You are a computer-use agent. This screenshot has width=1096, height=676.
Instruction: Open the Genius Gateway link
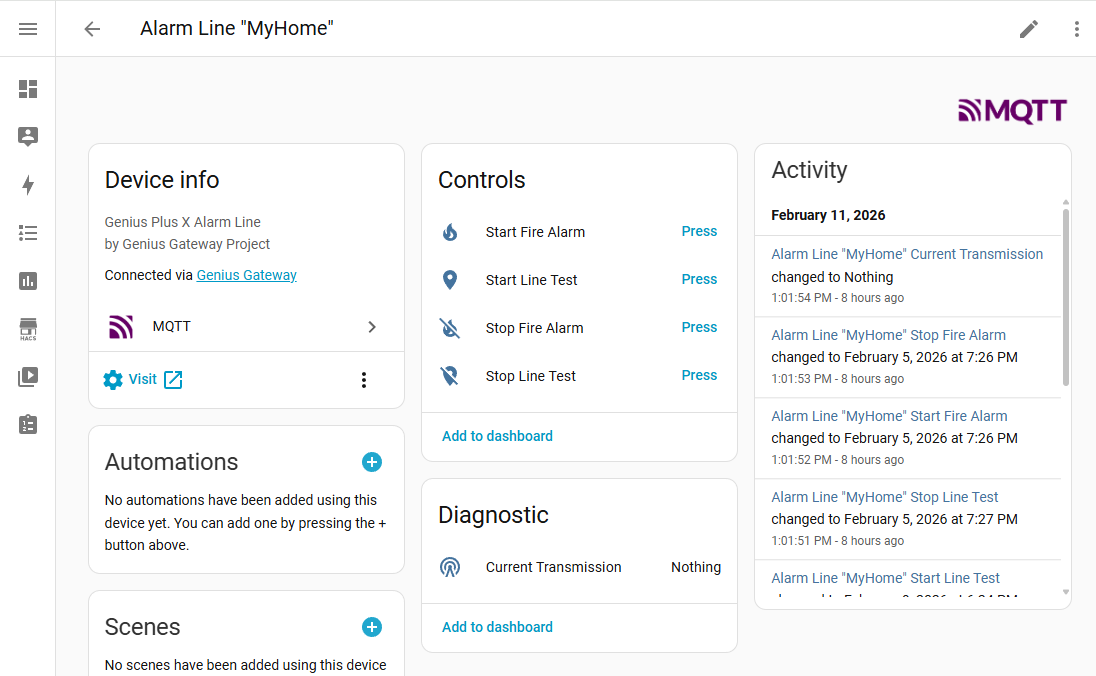pos(246,275)
